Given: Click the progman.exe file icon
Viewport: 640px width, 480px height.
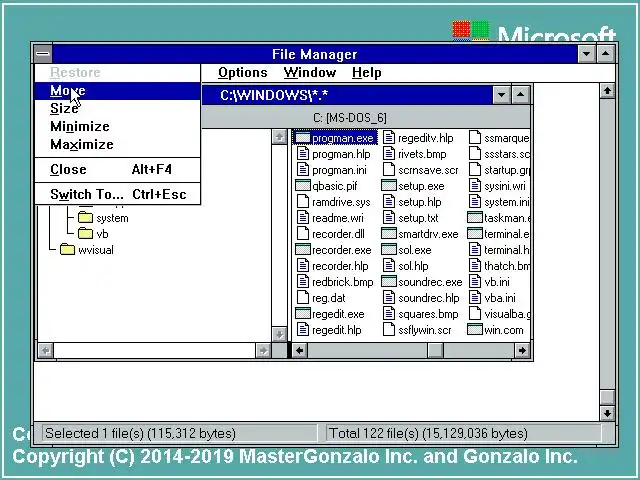Looking at the screenshot, I should (302, 138).
